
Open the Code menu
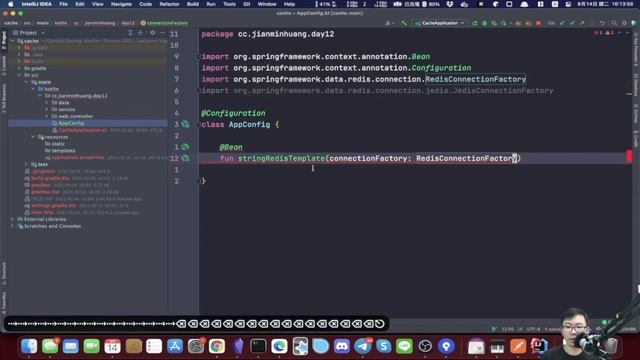point(145,4)
